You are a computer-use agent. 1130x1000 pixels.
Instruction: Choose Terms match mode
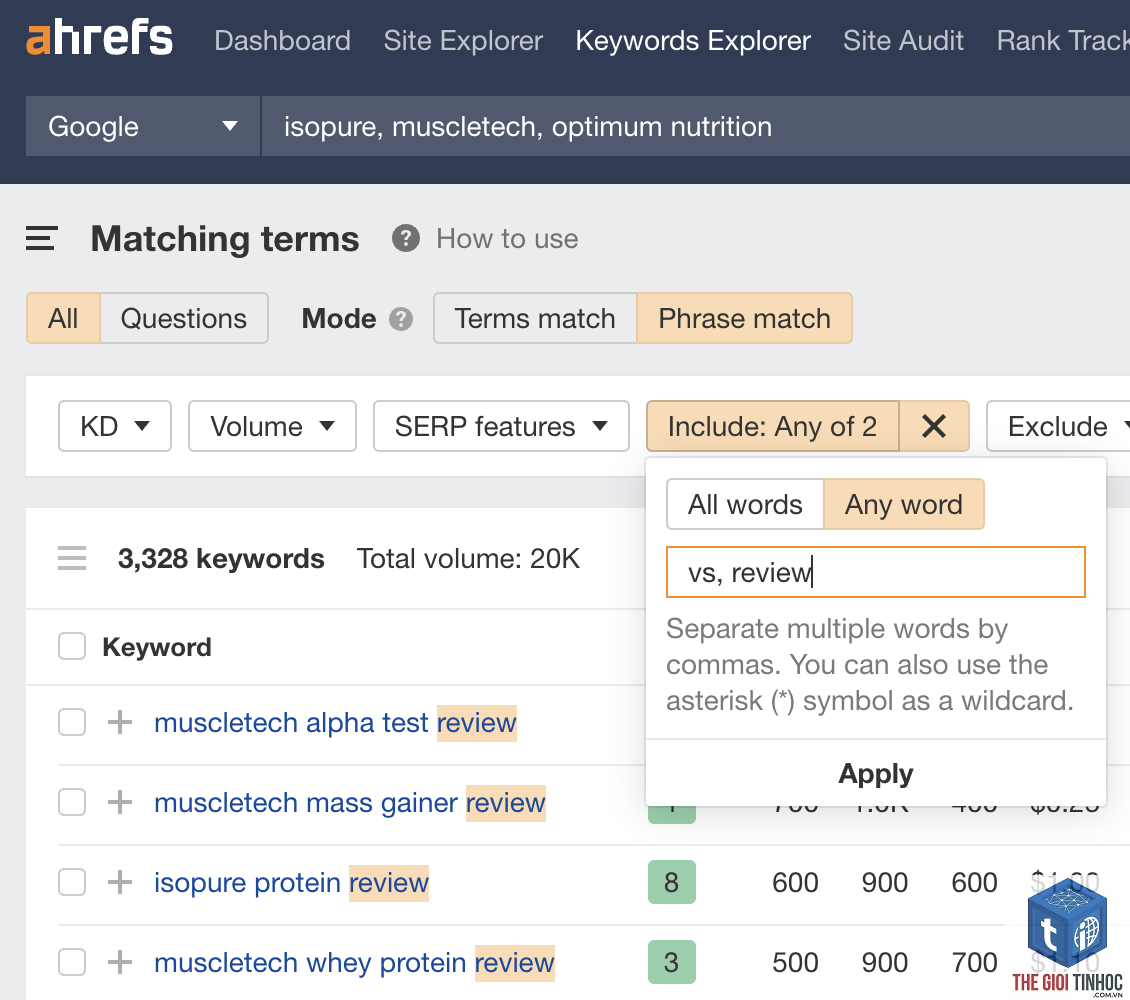(535, 318)
